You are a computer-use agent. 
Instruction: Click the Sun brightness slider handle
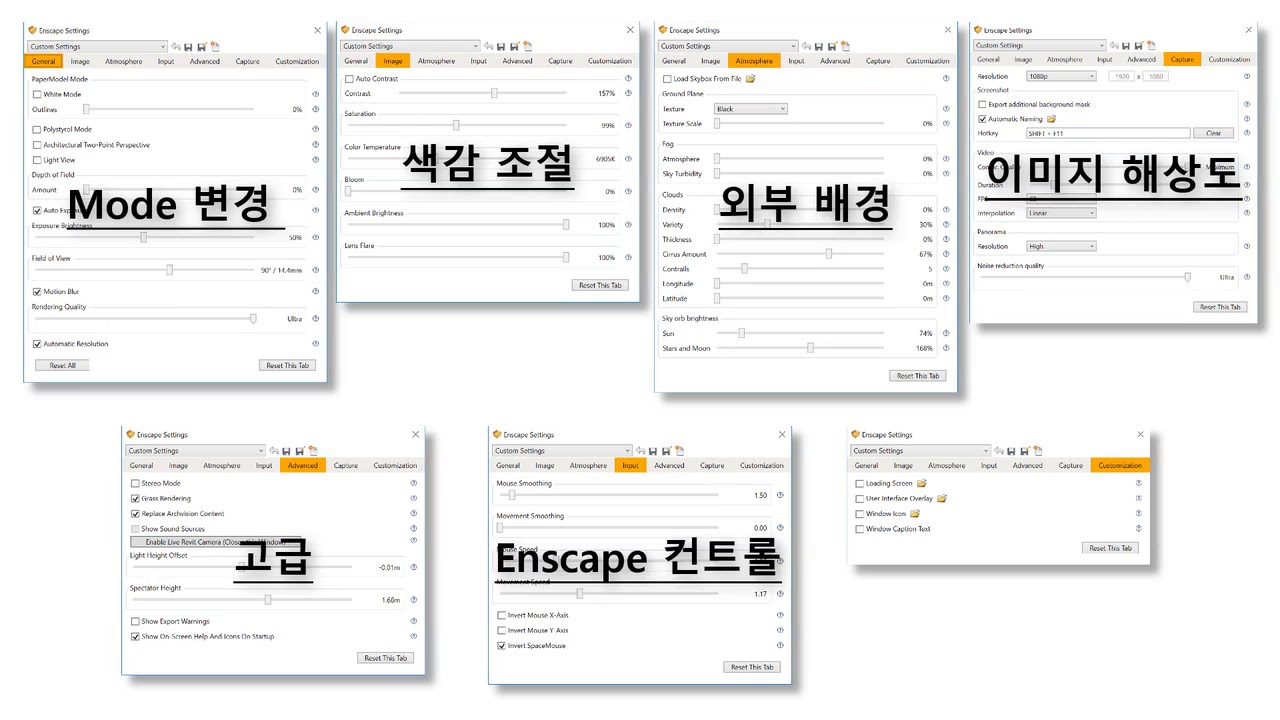741,333
